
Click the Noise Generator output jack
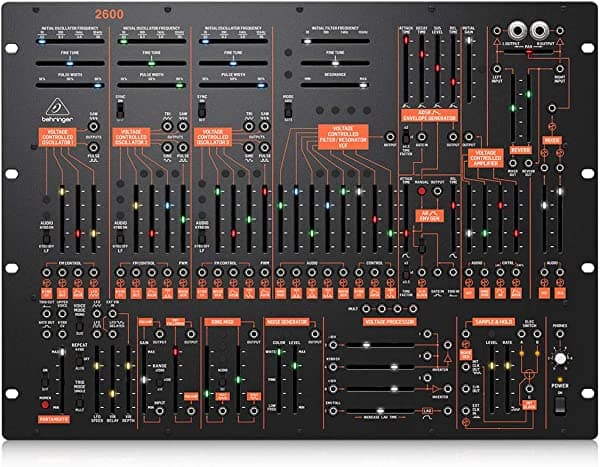pyautogui.click(x=315, y=334)
